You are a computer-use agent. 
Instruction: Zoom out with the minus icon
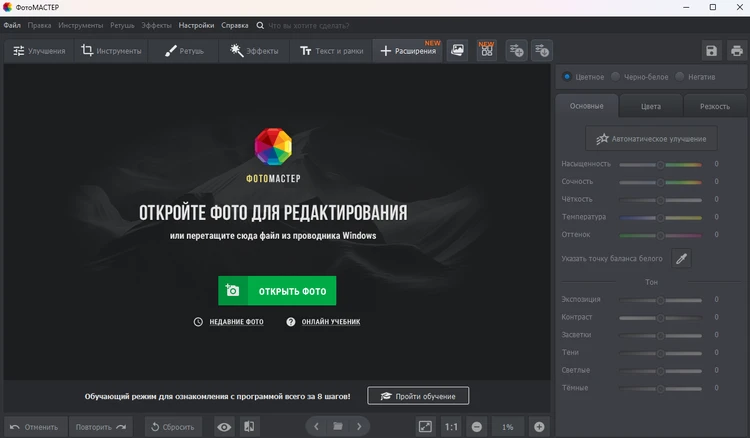tap(477, 427)
